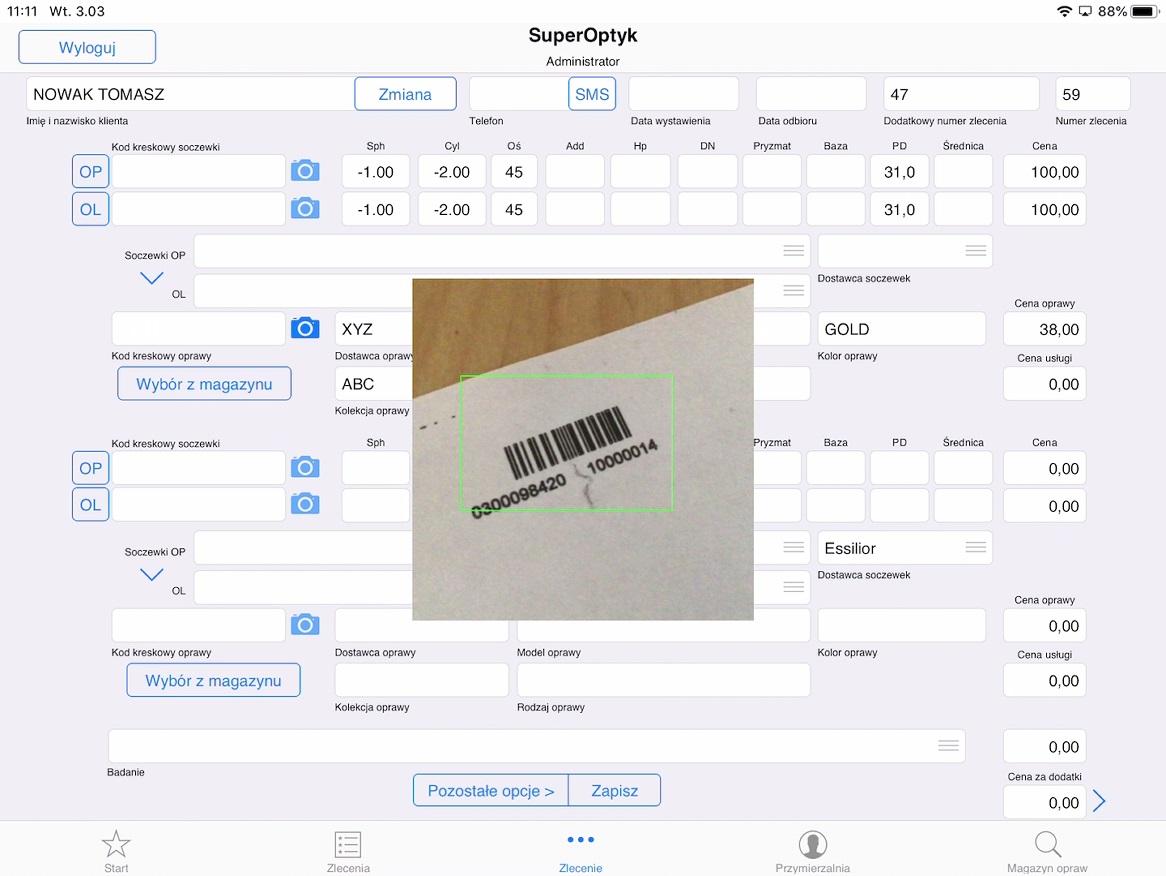This screenshot has width=1166, height=876.
Task: Click Pozostałe opcje > button
Action: [491, 790]
